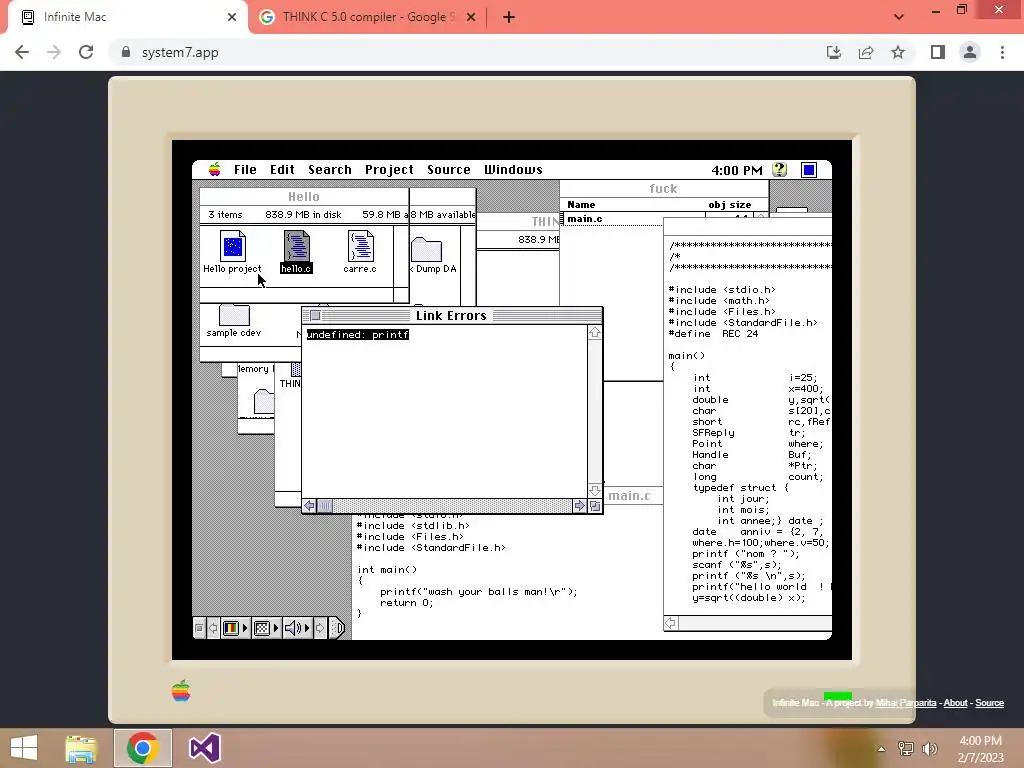
Task: Open the Source menu
Action: [449, 170]
